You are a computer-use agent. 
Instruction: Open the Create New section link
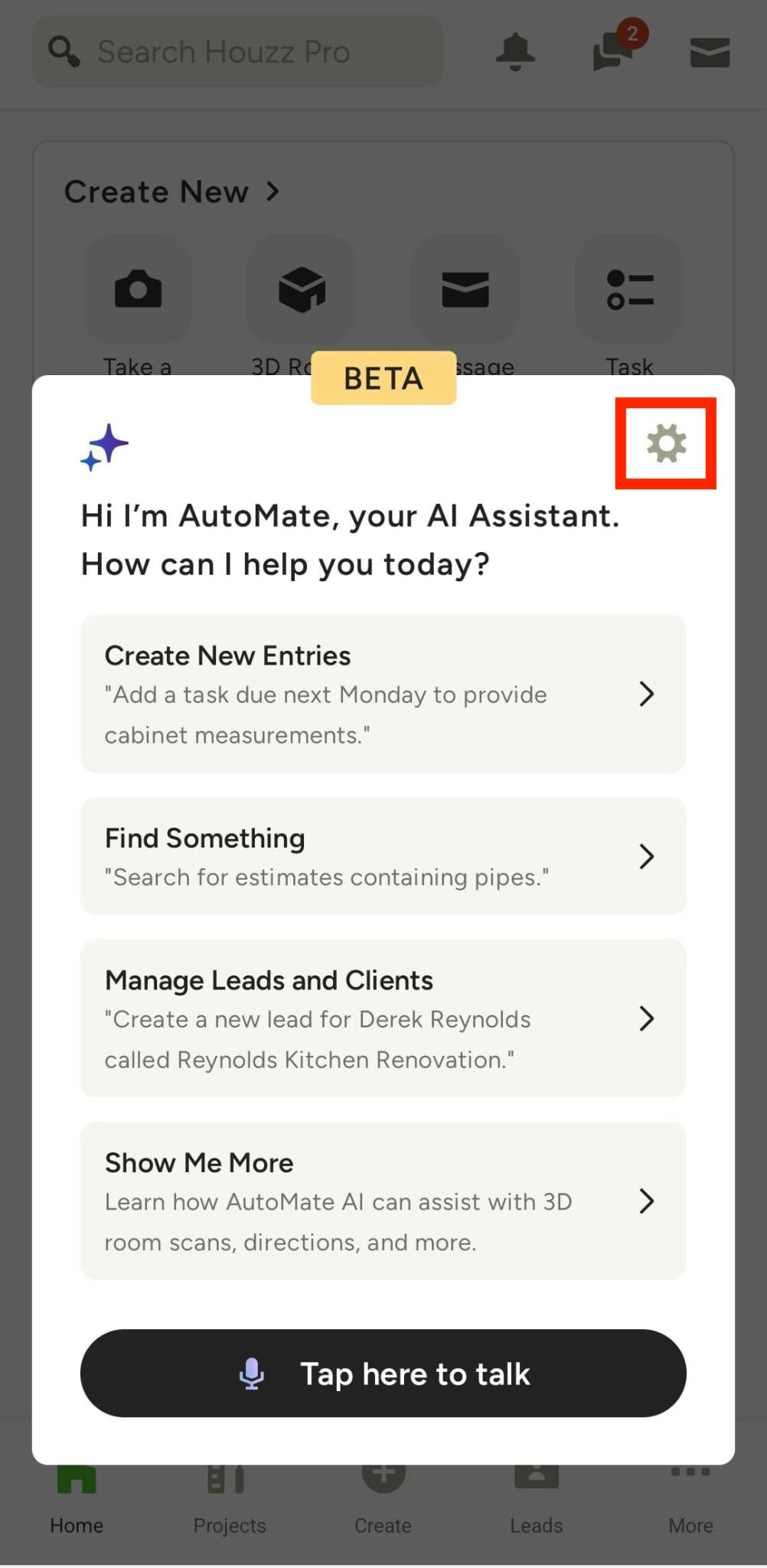(x=171, y=191)
